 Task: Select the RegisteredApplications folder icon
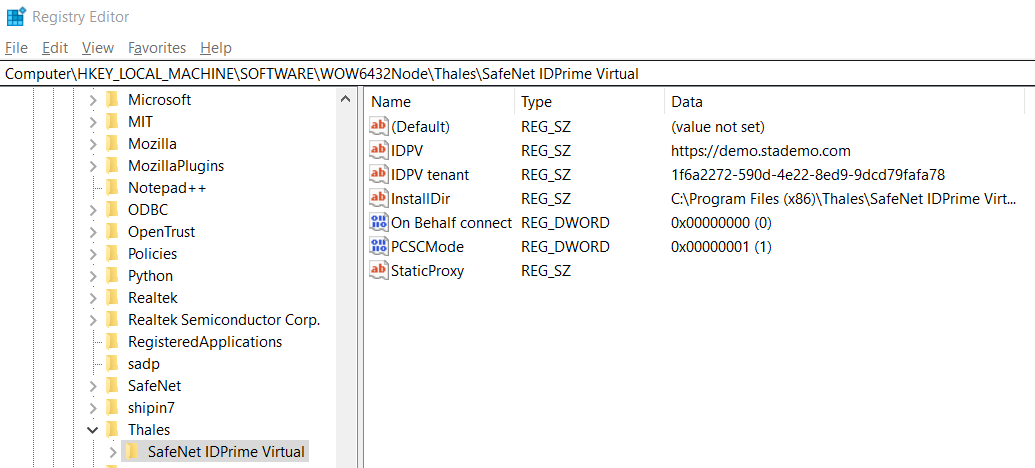pyautogui.click(x=112, y=342)
